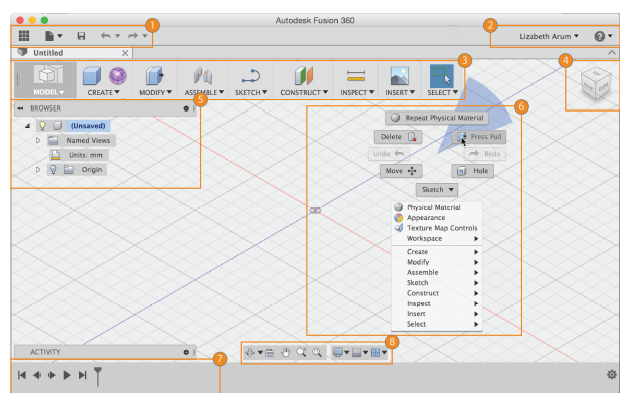Toggle visibility lightbulb for Unsaved component
Screen dimensions: 630x403
42,126
